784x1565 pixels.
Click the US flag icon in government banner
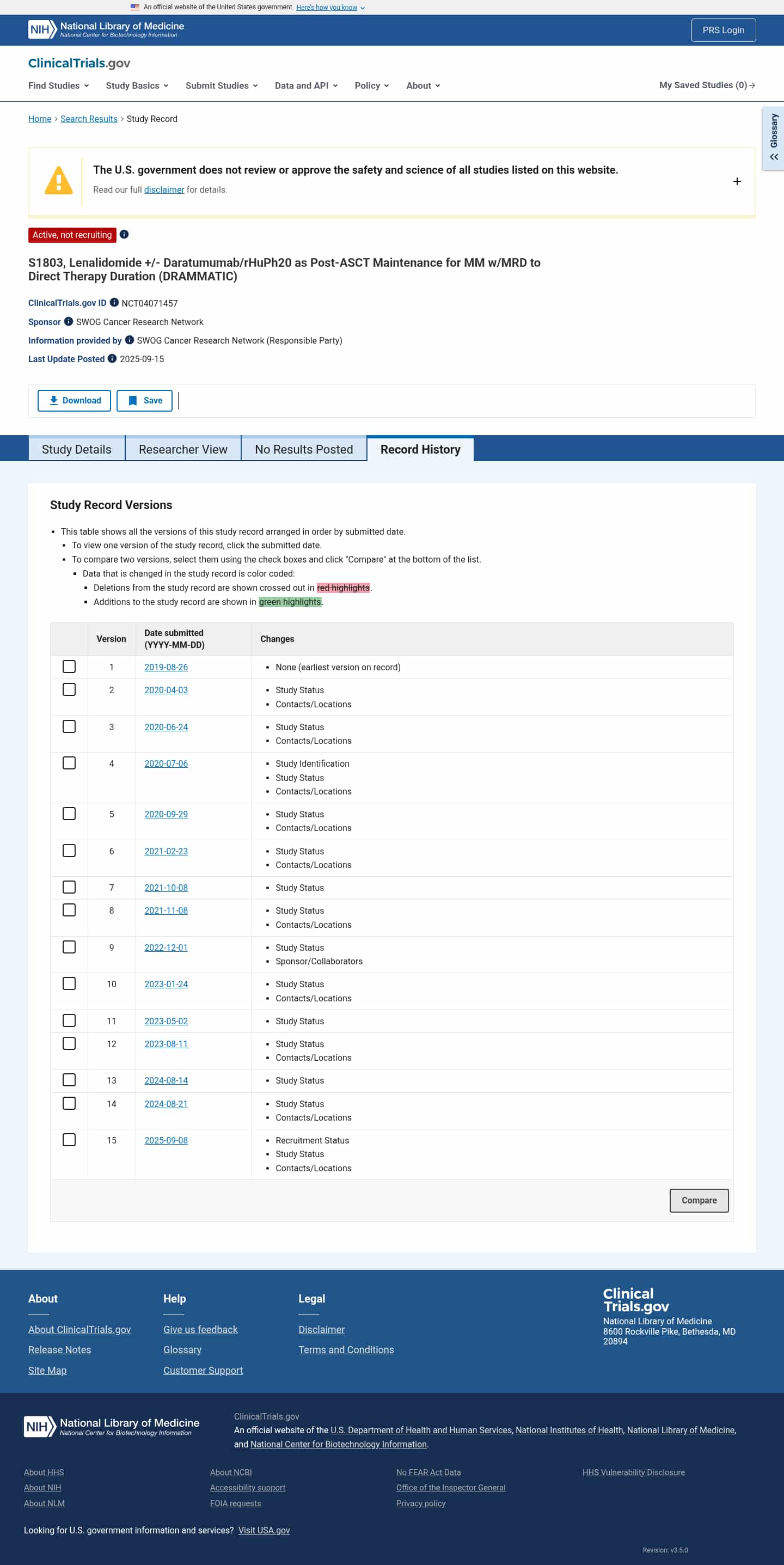coord(135,7)
